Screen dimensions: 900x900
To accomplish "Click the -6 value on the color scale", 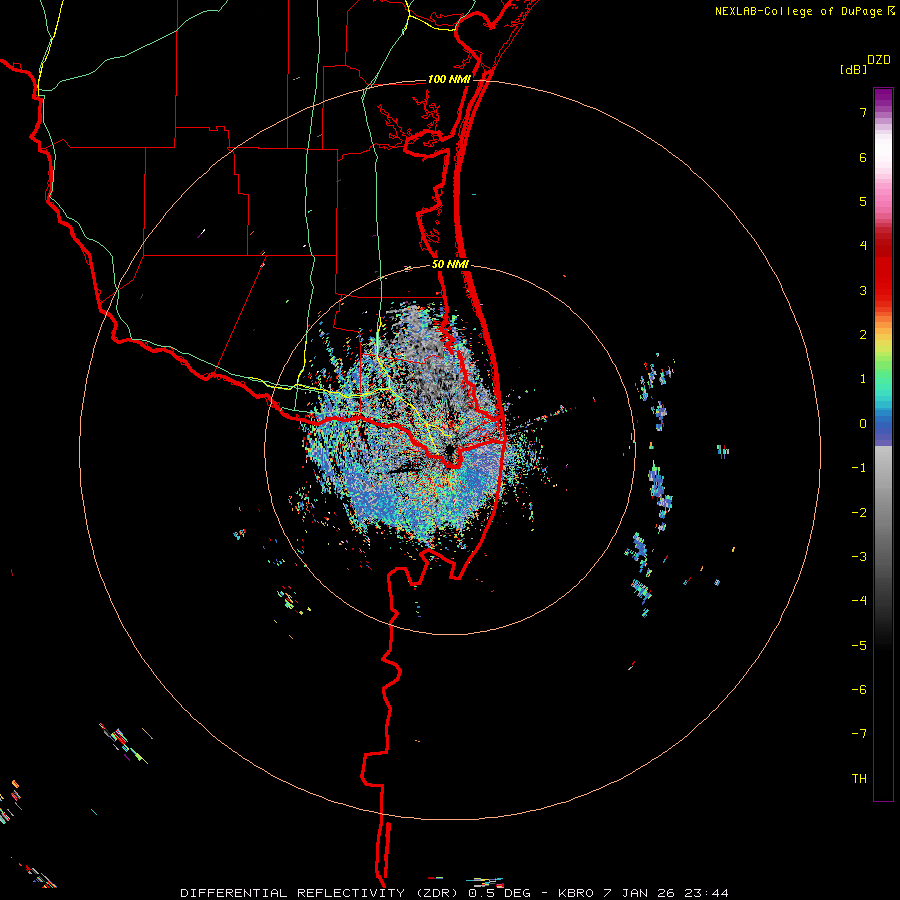I will tap(859, 690).
